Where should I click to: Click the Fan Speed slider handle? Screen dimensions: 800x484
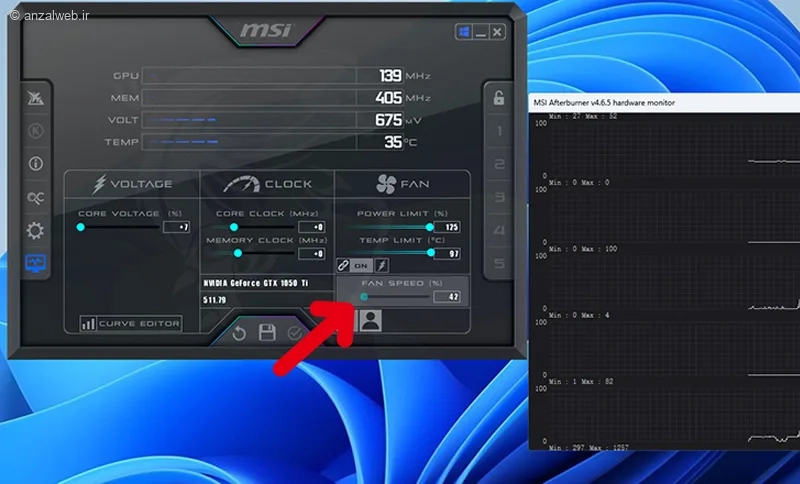click(365, 297)
